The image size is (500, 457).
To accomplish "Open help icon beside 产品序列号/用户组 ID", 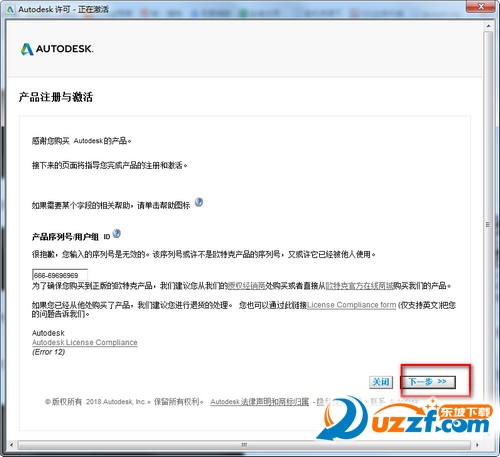I will coord(117,234).
